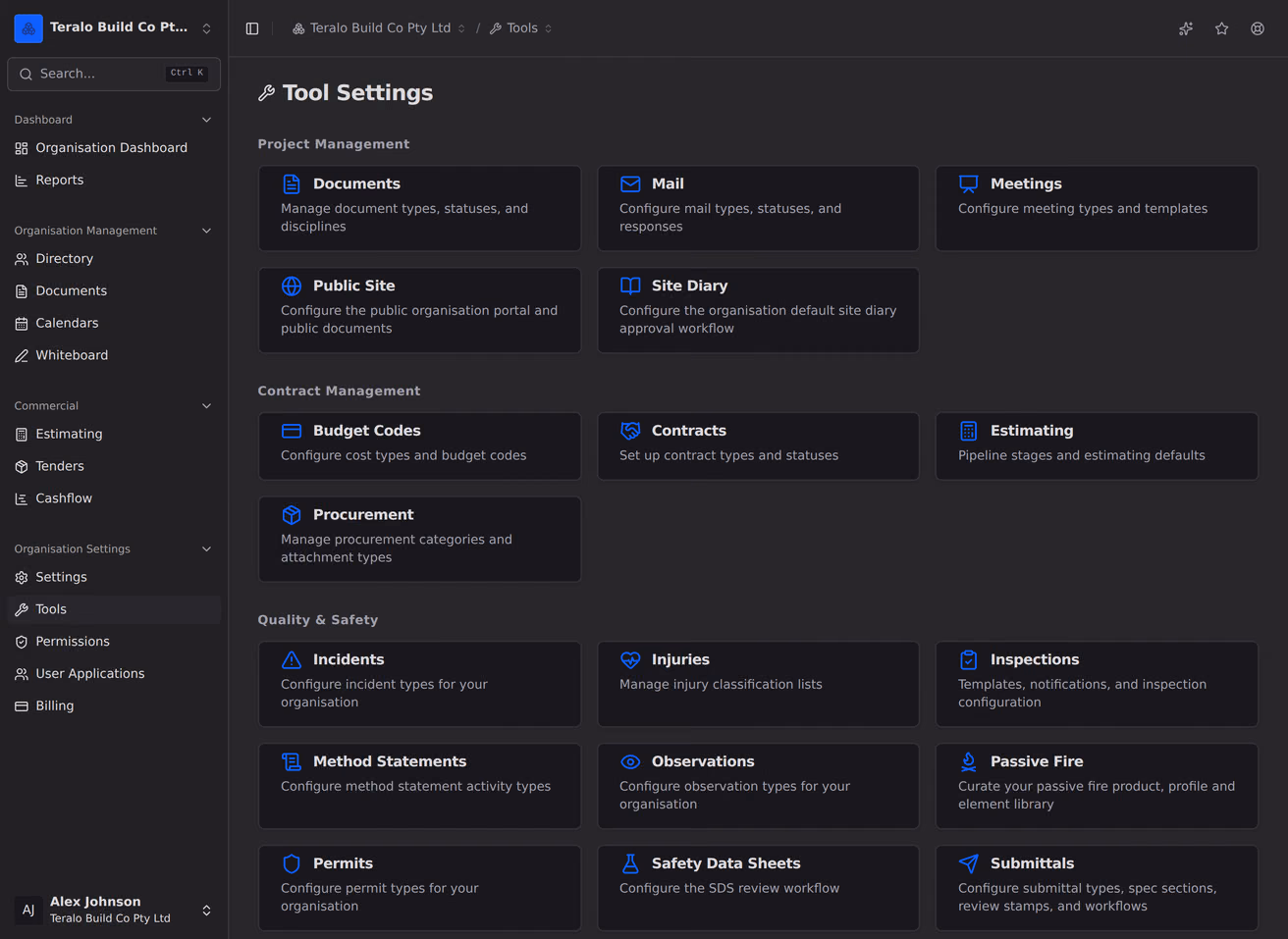Open the Billing page
Screen dimensions: 1288x939
(x=114, y=706)
